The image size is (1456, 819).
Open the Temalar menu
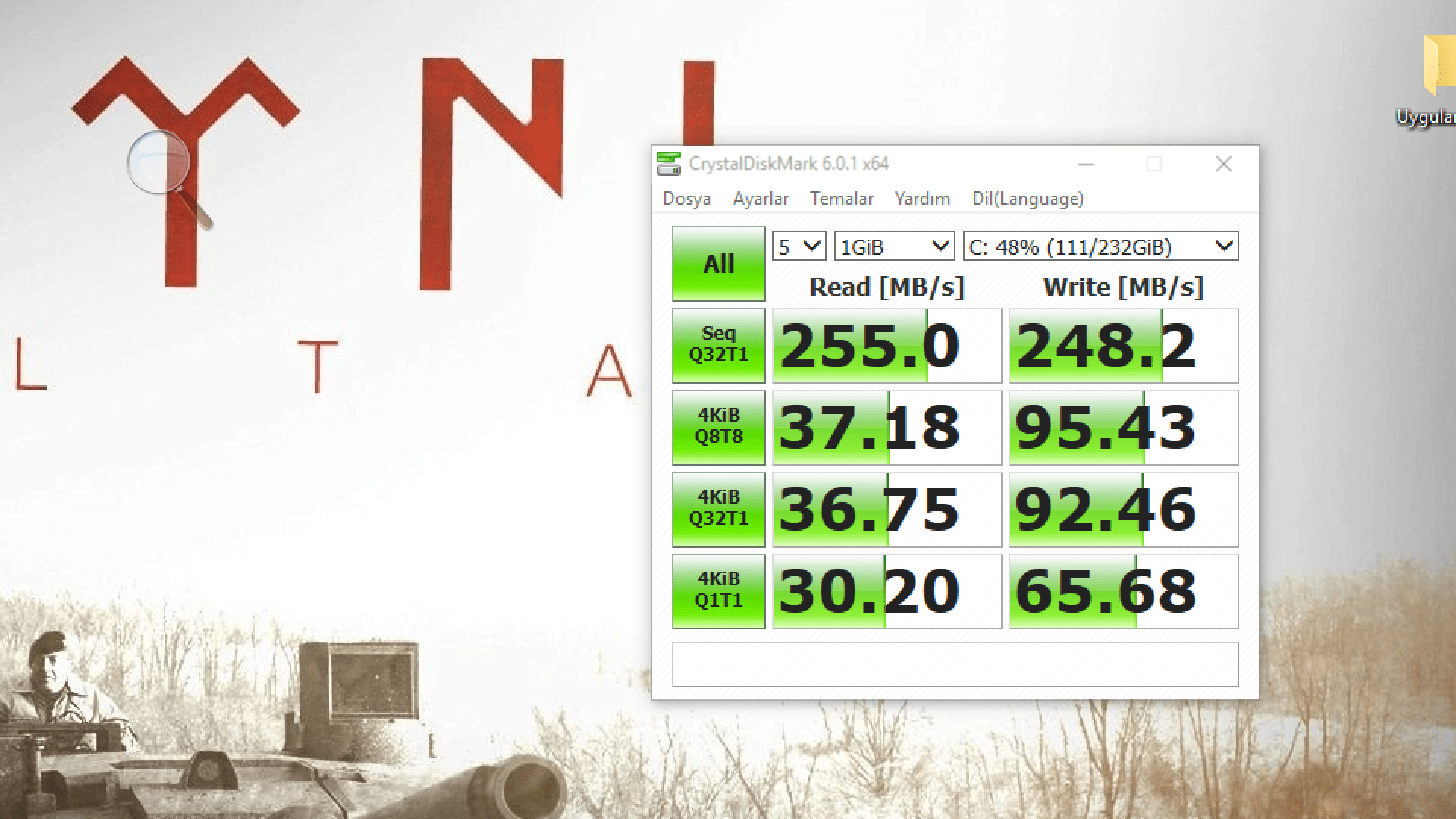[x=841, y=199]
